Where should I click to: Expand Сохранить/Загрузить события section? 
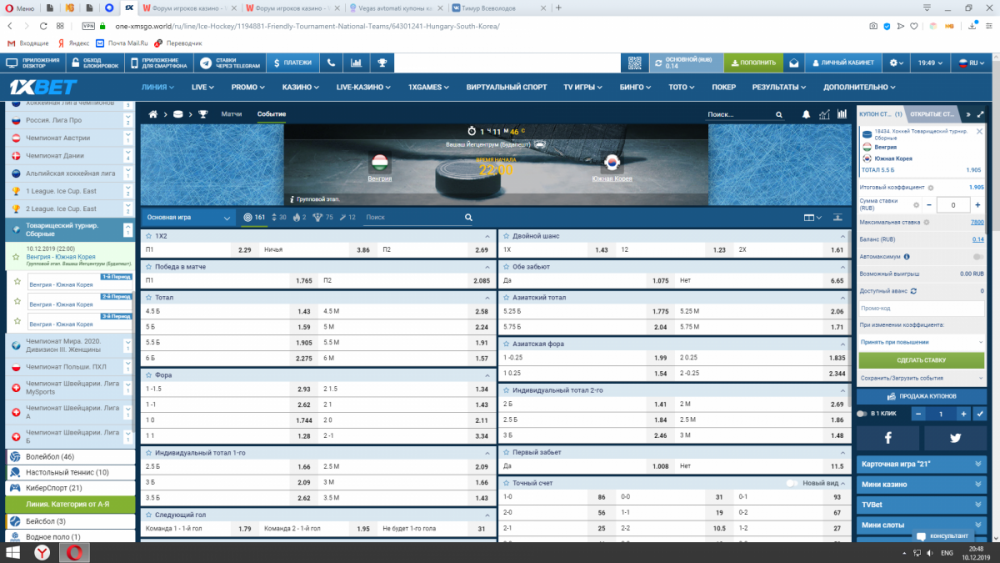coord(920,379)
